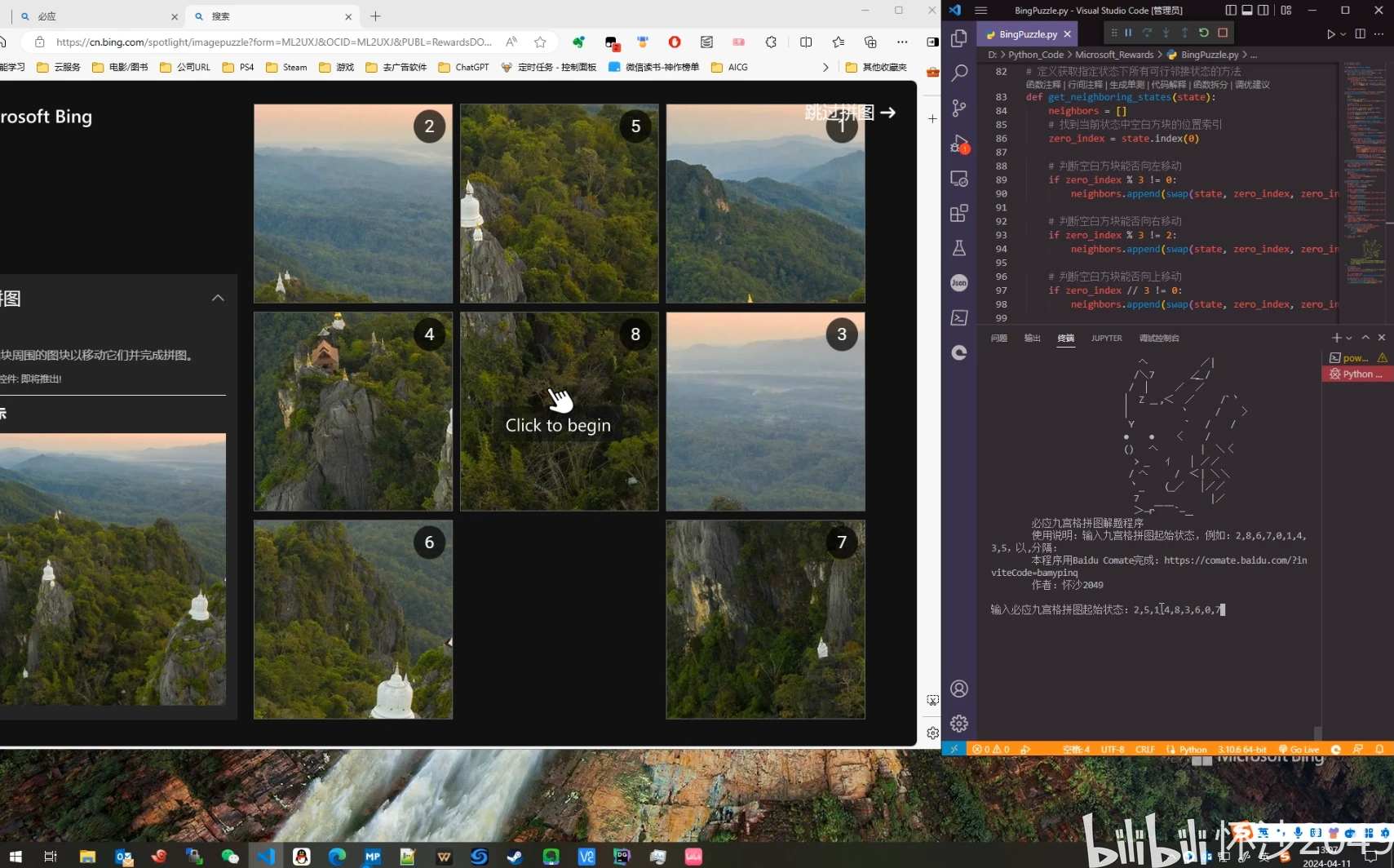Open the Steam bookmarks folder
This screenshot has width=1394, height=868.
click(286, 67)
